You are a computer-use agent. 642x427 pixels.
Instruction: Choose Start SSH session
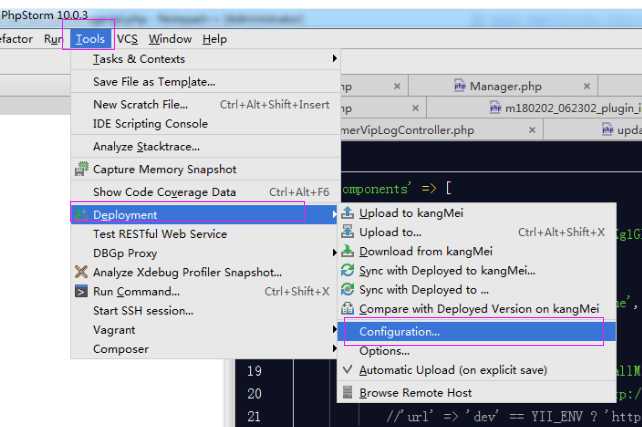click(x=206, y=311)
